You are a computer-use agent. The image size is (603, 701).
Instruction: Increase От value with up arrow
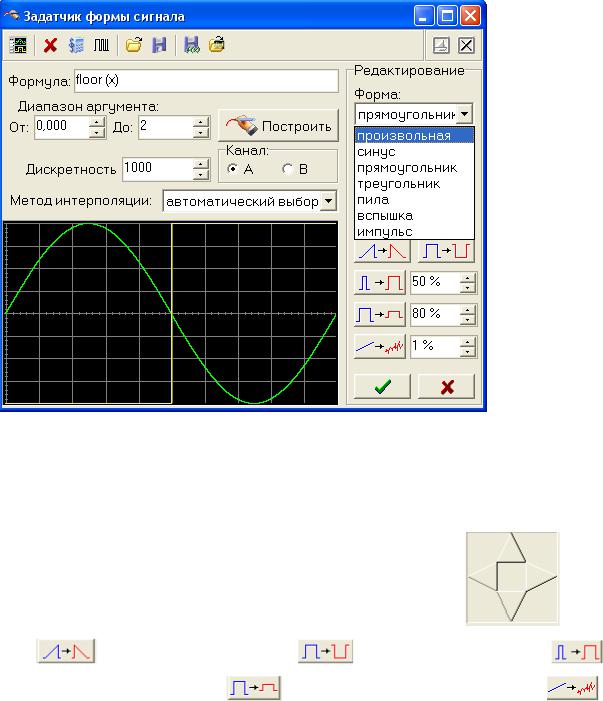[97, 122]
